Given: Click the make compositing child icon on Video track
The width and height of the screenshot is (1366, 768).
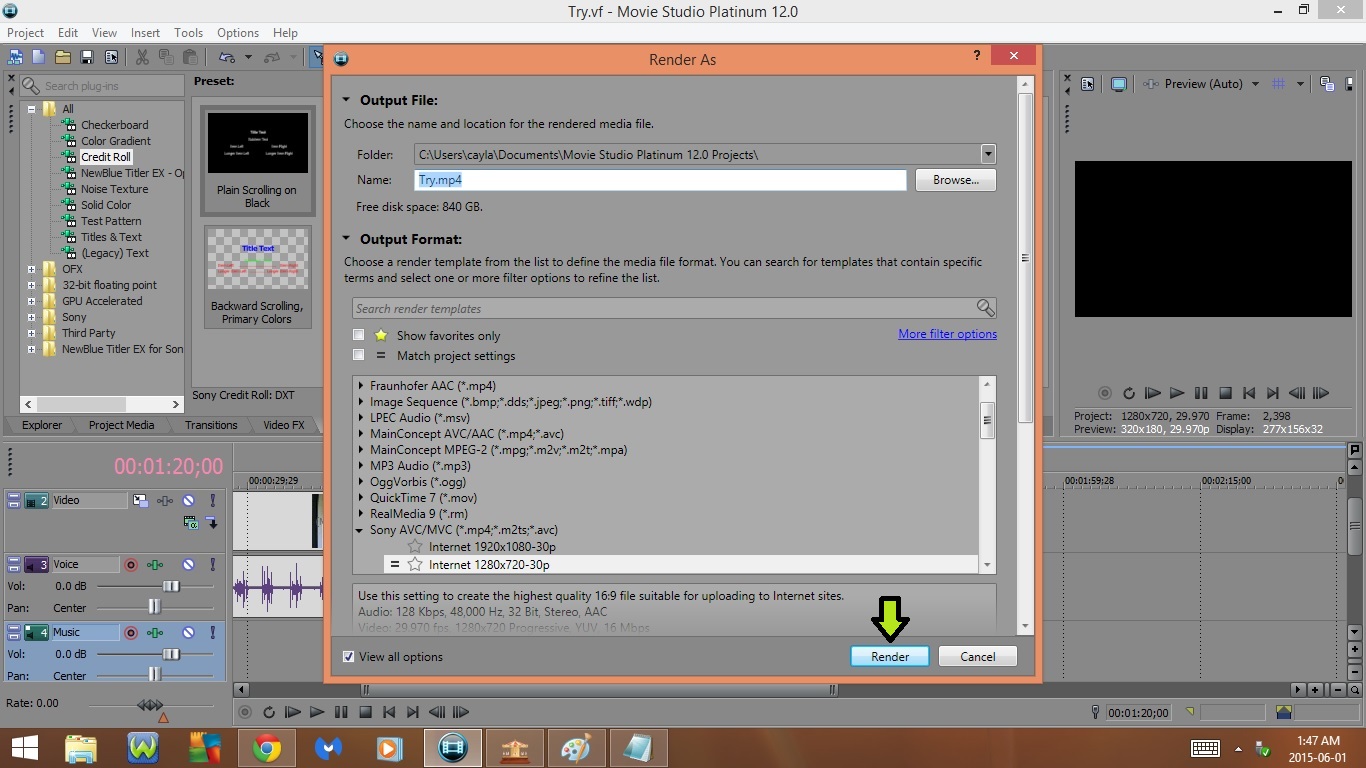Looking at the screenshot, I should [x=212, y=523].
